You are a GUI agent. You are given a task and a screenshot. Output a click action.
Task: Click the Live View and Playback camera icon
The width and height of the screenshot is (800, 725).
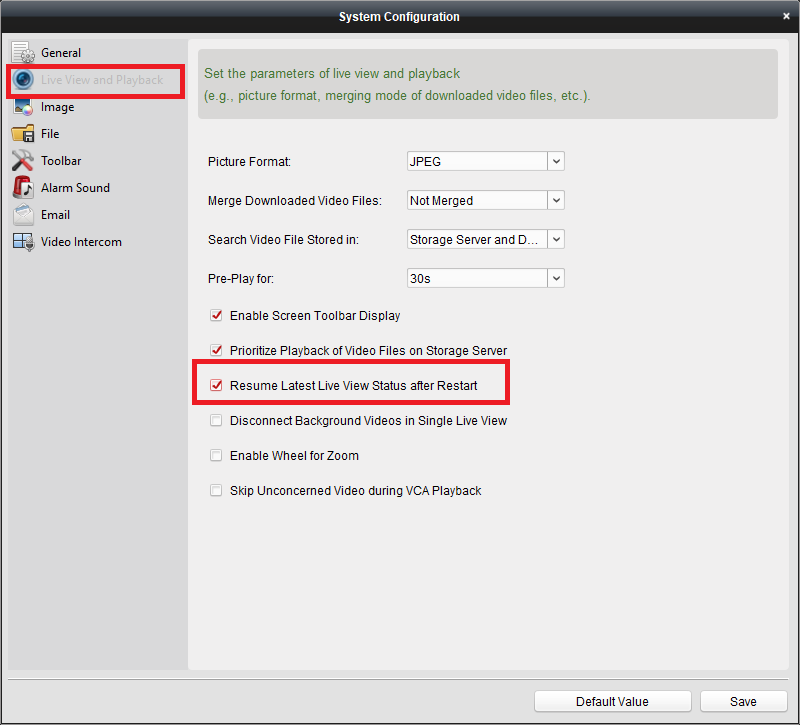point(23,80)
